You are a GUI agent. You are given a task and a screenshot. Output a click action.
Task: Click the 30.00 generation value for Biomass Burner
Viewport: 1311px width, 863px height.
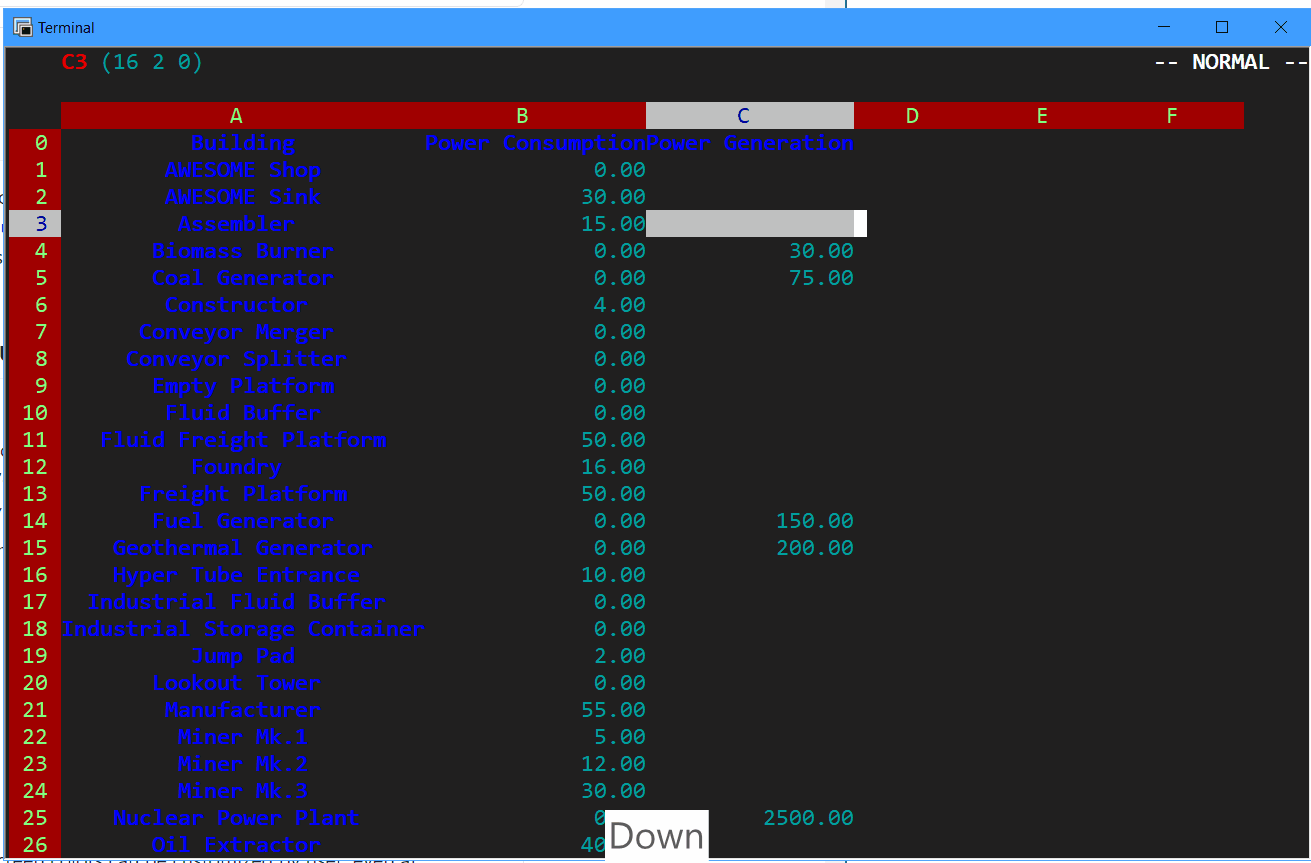click(821, 251)
